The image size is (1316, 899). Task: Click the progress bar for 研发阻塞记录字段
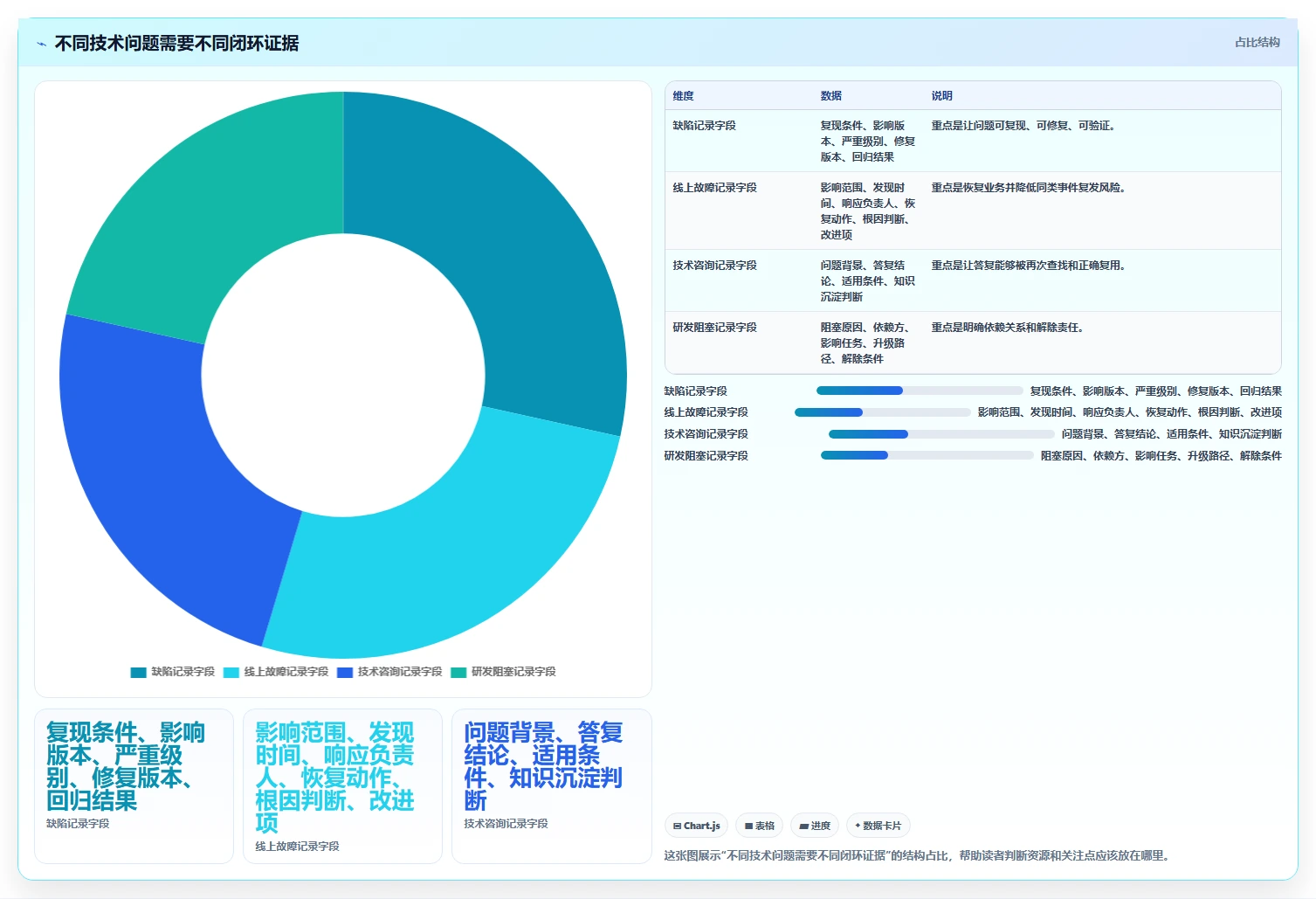click(927, 455)
